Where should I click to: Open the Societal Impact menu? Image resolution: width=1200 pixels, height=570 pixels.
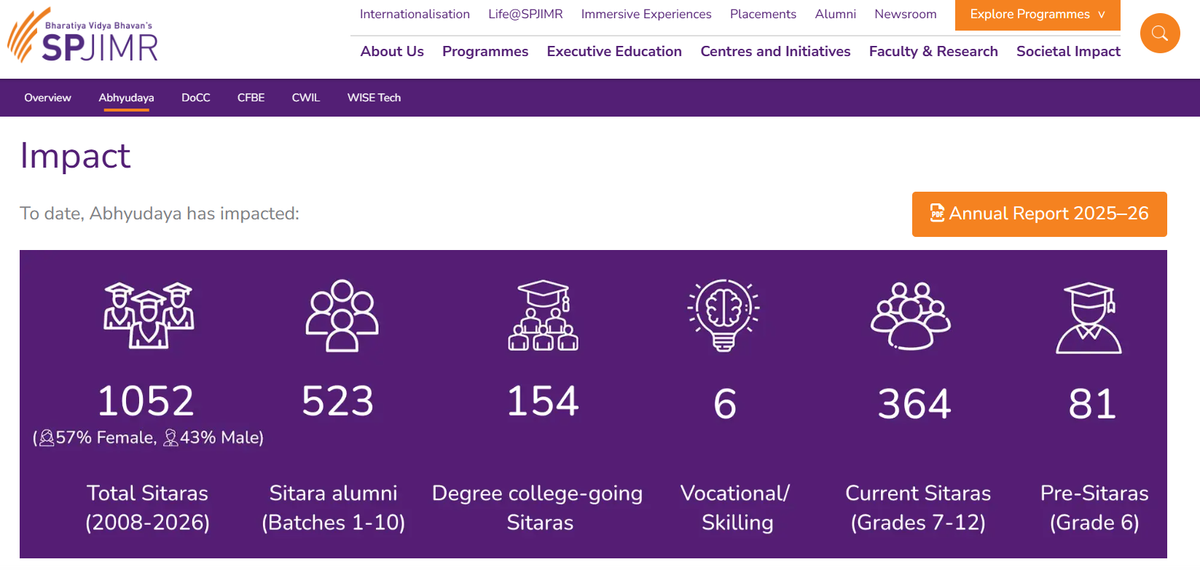pyautogui.click(x=1068, y=51)
